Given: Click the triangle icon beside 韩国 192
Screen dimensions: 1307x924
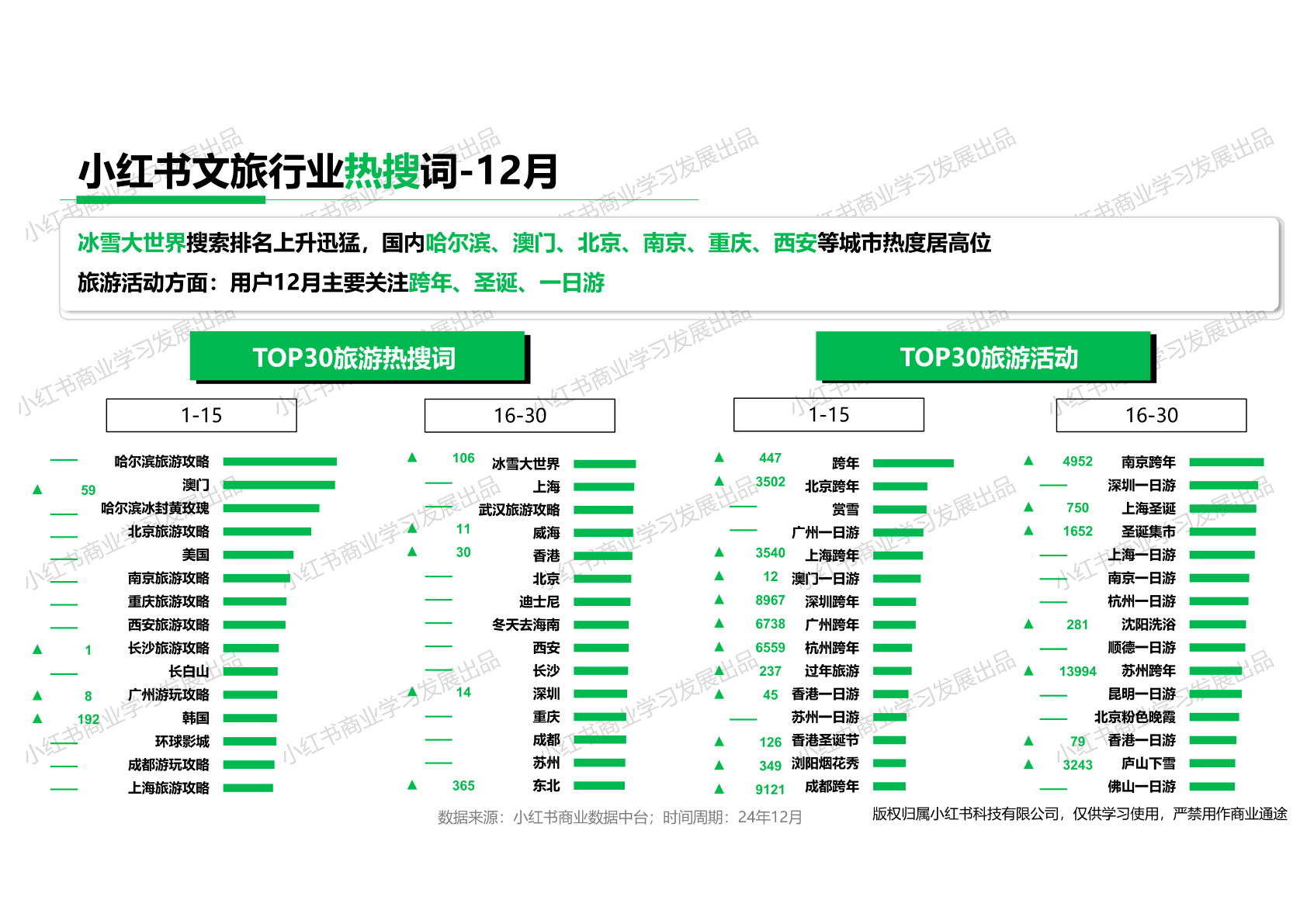Looking at the screenshot, I should click(x=37, y=718).
